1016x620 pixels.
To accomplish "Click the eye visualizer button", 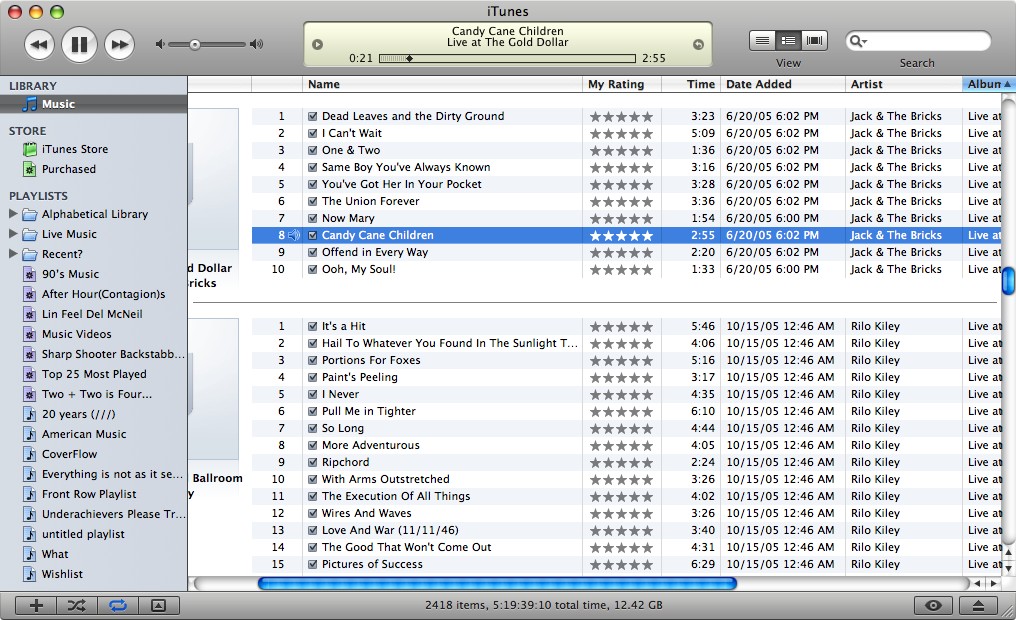I will [933, 606].
